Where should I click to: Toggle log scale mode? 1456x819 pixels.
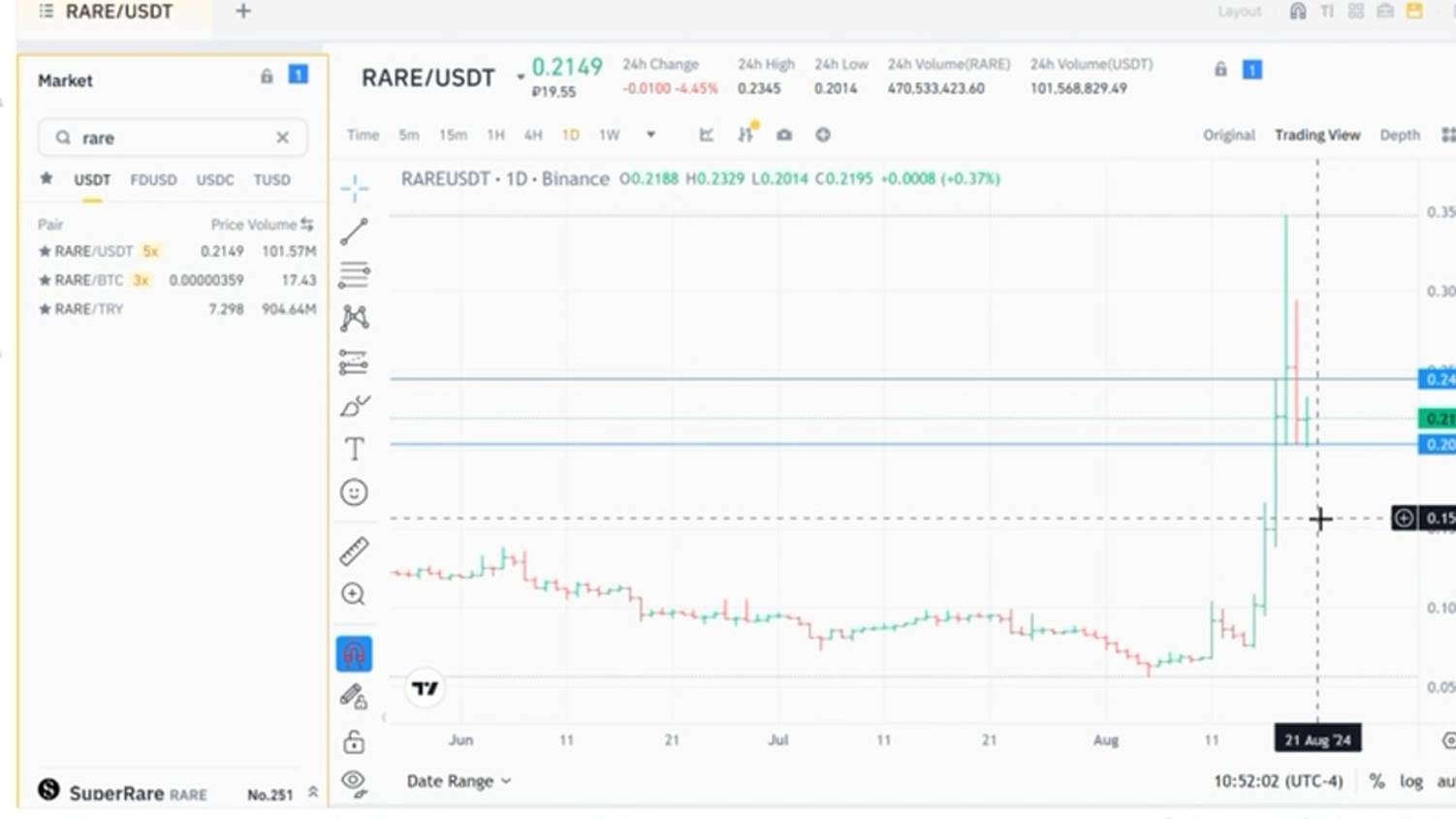tap(1411, 781)
